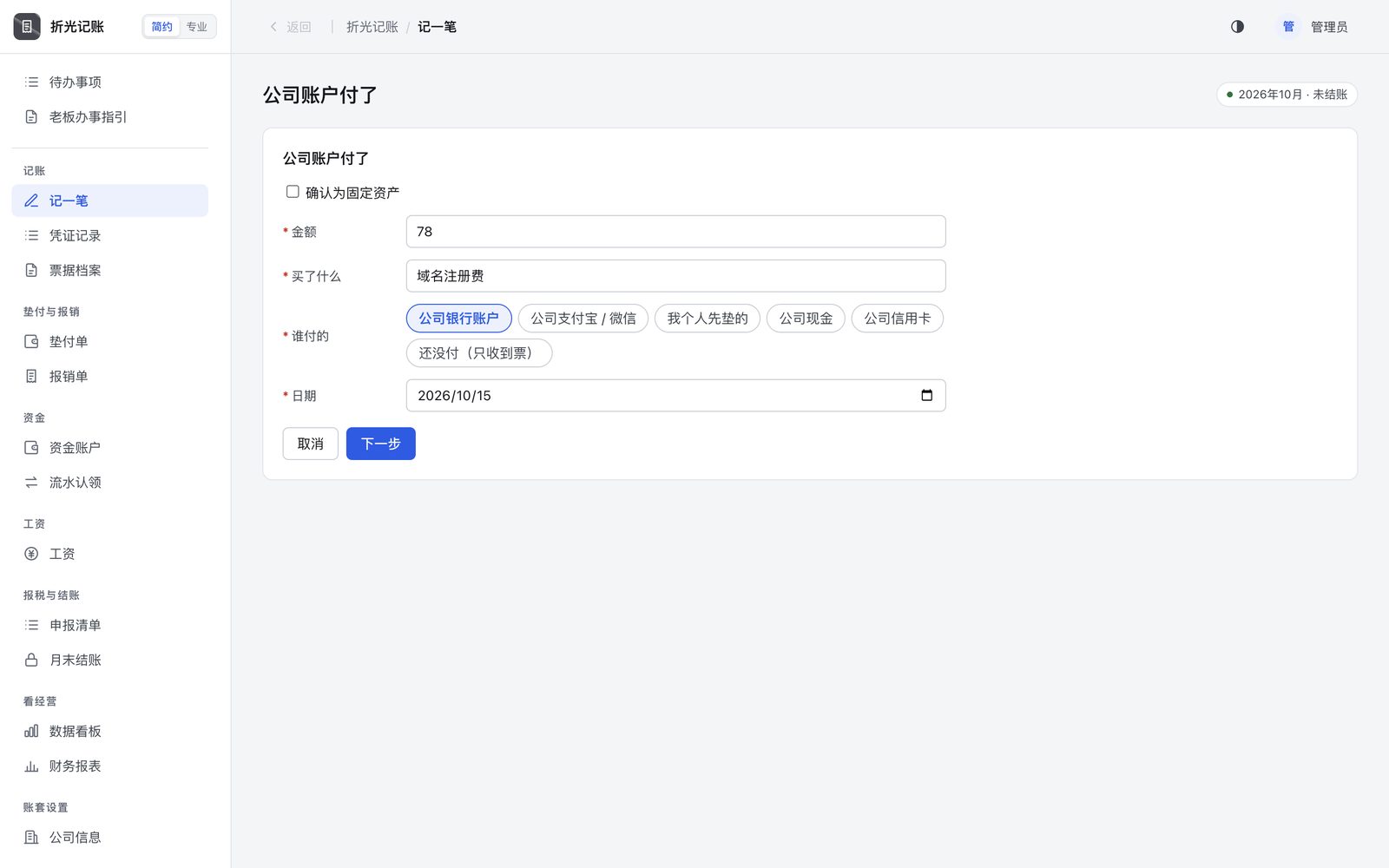Open the 管理员 user menu

point(1311,27)
